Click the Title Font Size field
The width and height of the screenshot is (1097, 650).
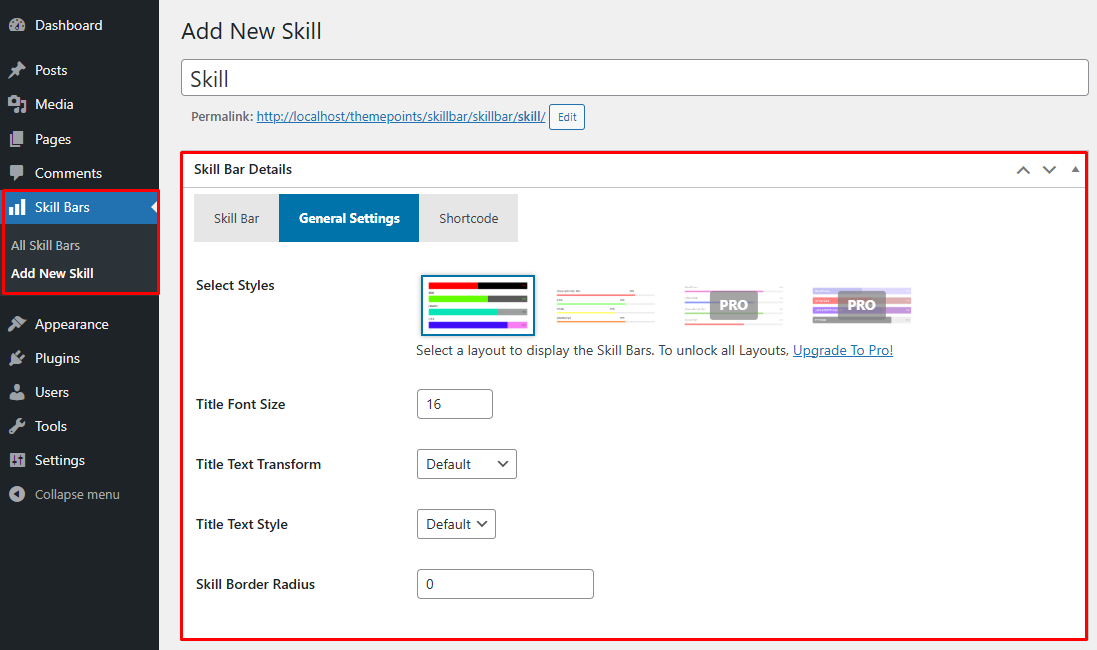tap(455, 404)
